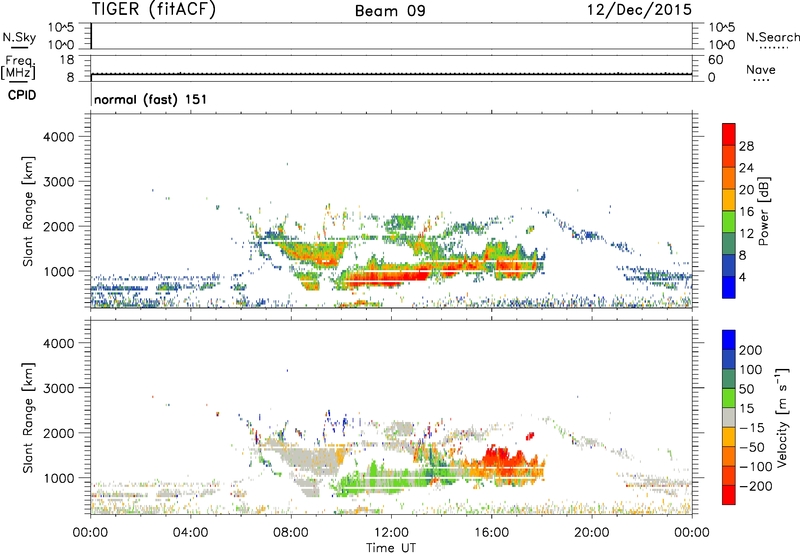Select Velocity colorbar segment between 100 and 200
The image size is (800, 554).
tap(729, 359)
